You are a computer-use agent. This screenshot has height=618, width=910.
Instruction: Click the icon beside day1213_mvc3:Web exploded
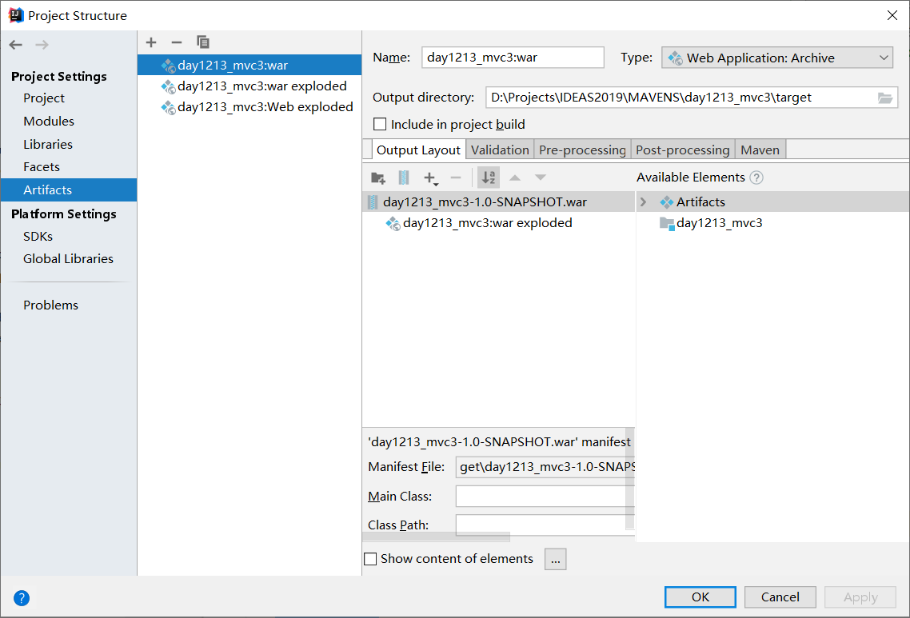coord(168,107)
